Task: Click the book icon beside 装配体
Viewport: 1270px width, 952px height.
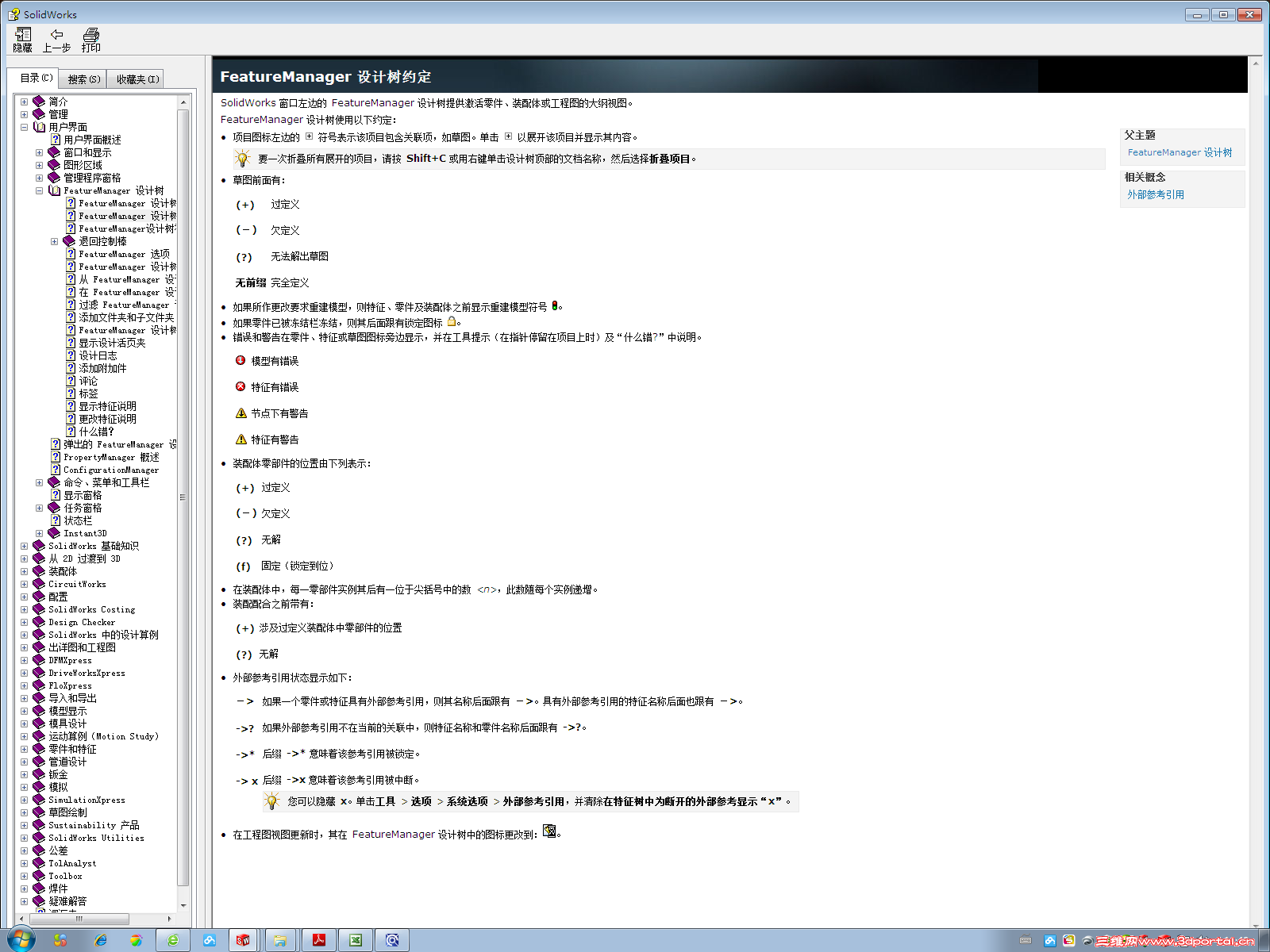Action: [39, 571]
